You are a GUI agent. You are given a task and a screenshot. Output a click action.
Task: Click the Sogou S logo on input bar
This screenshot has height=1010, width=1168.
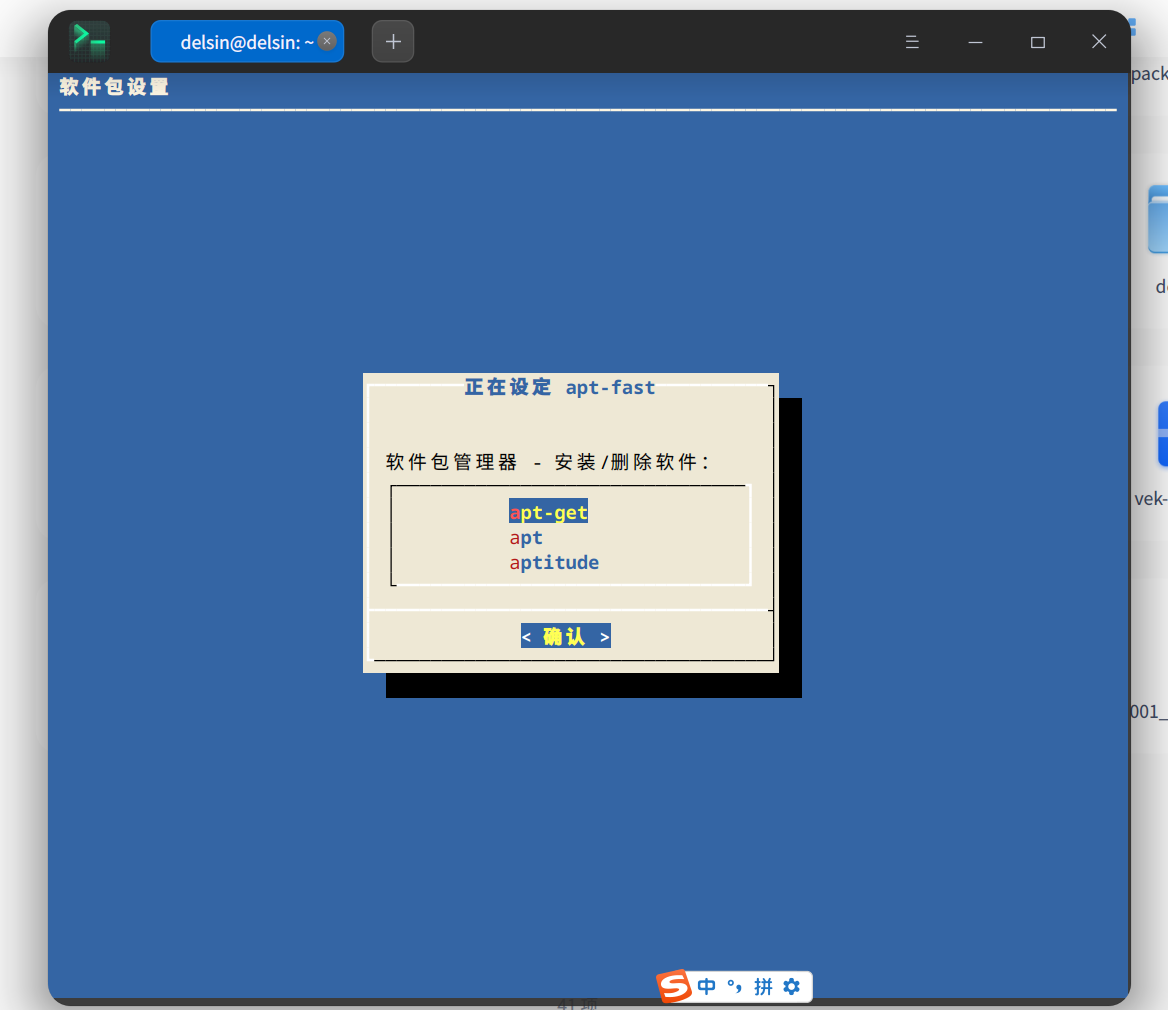(x=674, y=987)
